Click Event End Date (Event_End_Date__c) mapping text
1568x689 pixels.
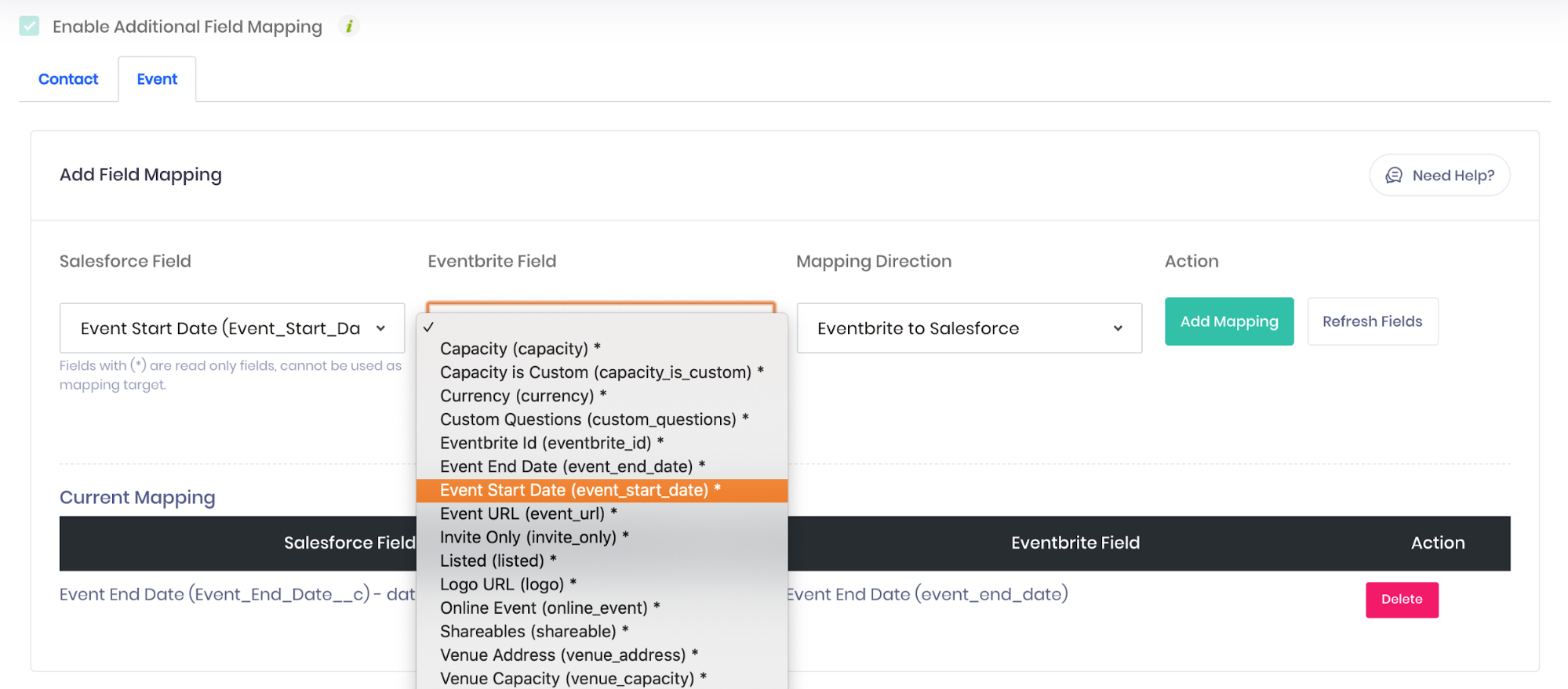[x=238, y=594]
